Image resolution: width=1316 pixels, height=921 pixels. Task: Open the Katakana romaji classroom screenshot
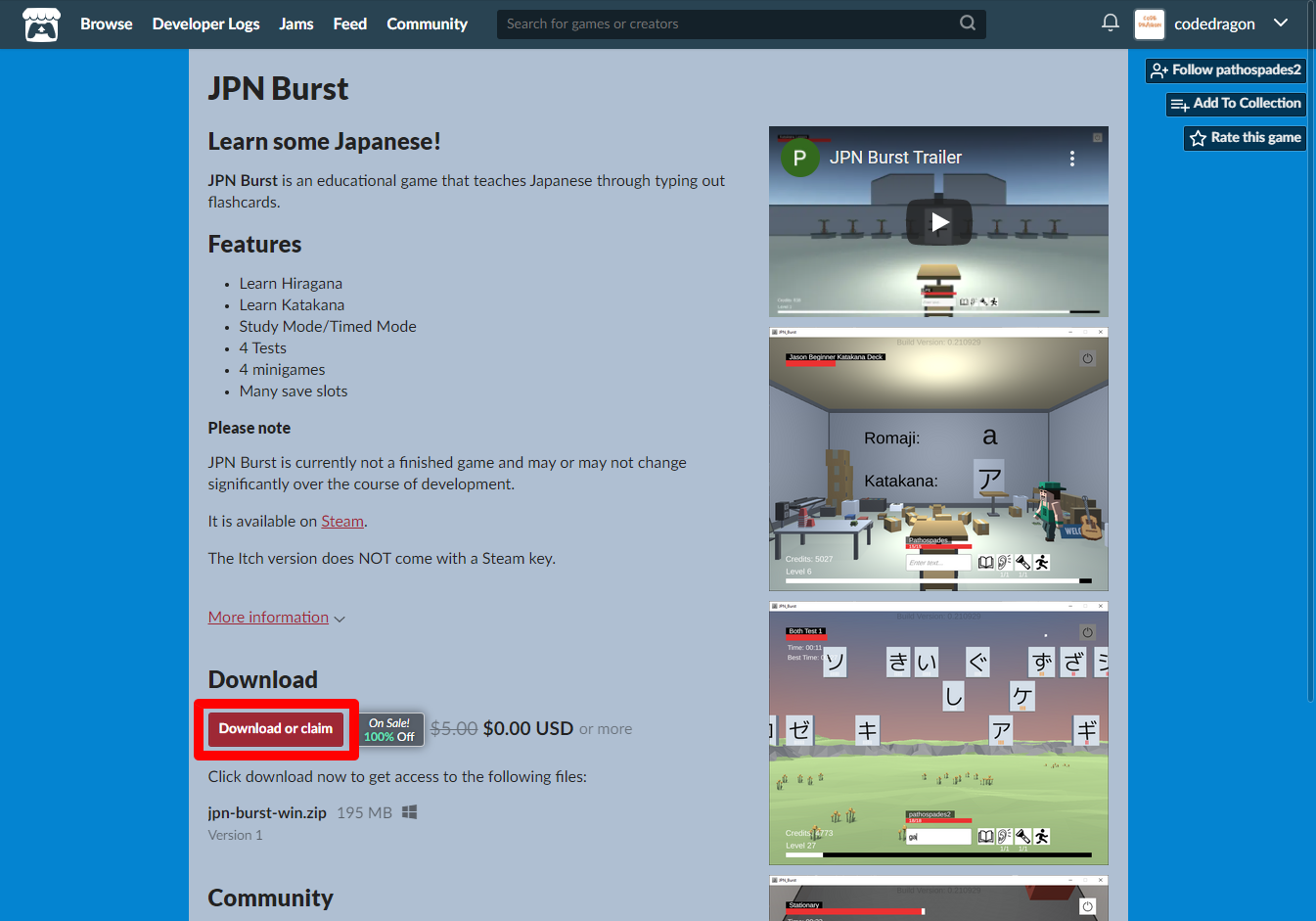click(x=938, y=459)
